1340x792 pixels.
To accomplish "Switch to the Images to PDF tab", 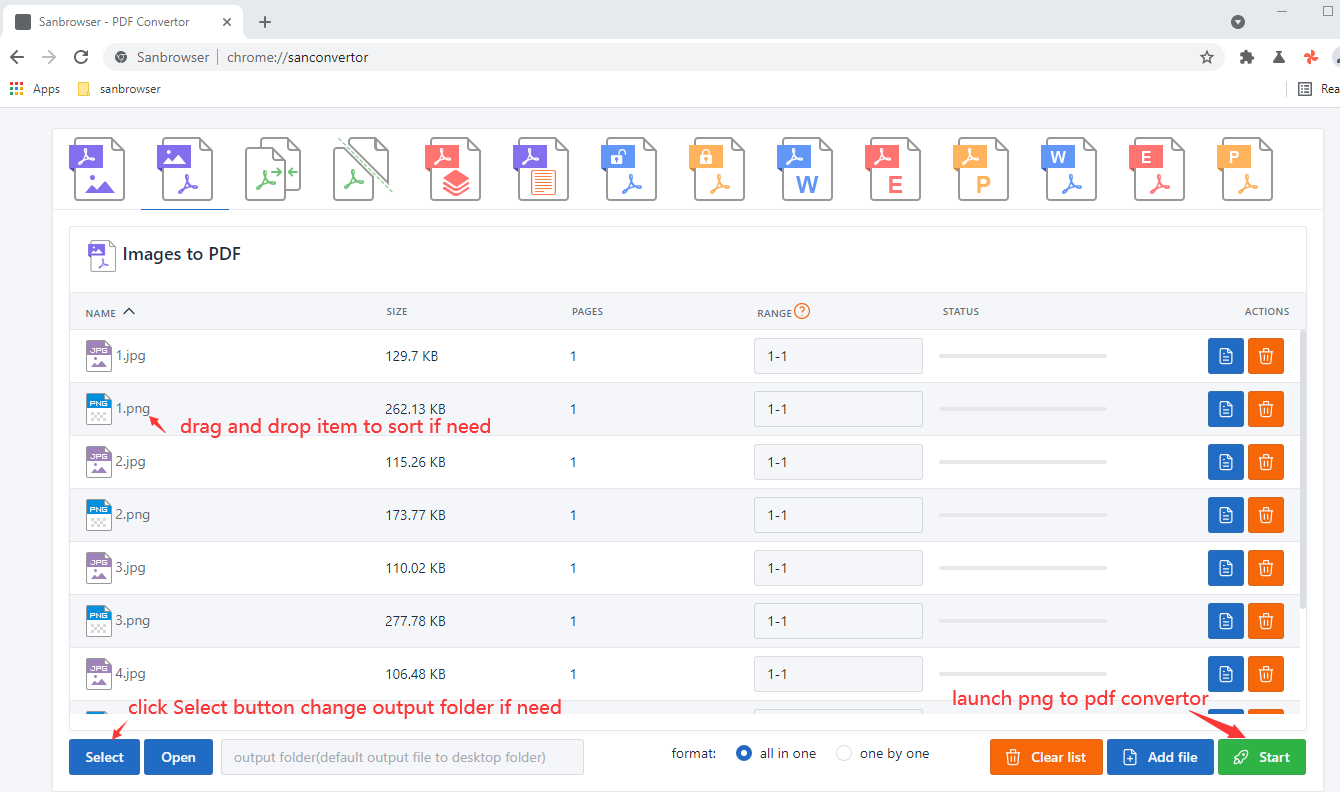I will tap(185, 169).
